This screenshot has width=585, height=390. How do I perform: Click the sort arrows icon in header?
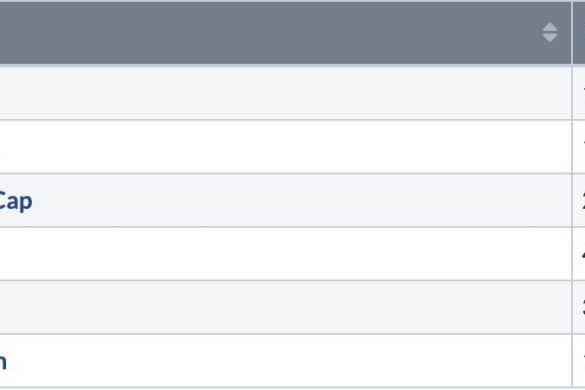tap(550, 32)
